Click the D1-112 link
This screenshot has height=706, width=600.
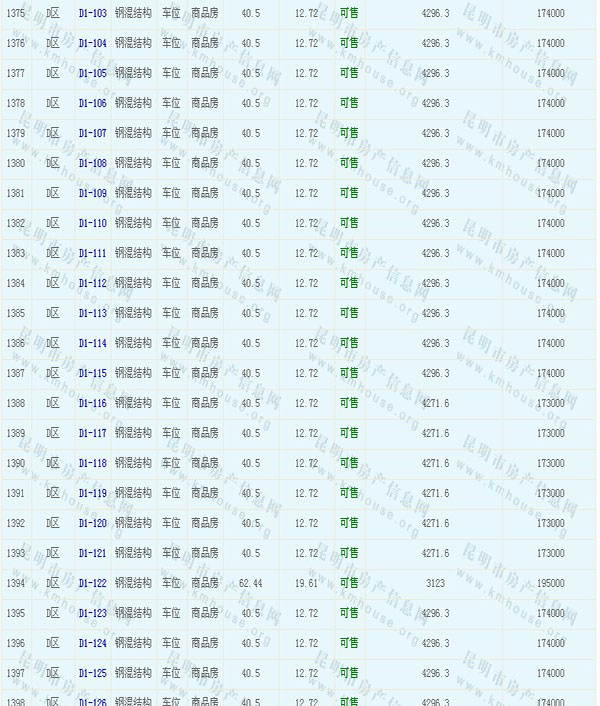[x=92, y=284]
